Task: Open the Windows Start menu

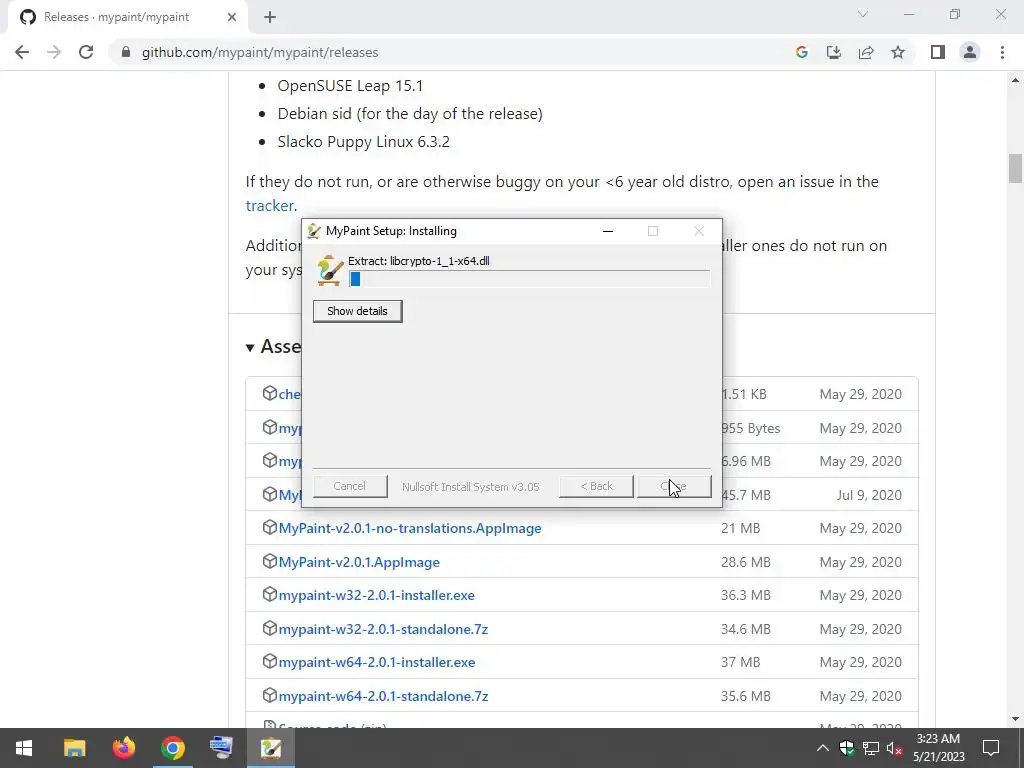Action: click(24, 748)
